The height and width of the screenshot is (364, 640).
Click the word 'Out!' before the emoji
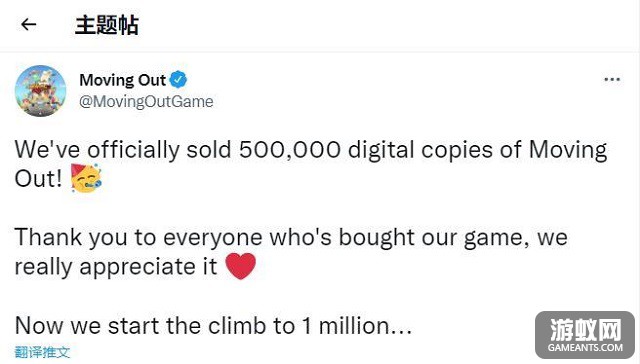[x=38, y=179]
